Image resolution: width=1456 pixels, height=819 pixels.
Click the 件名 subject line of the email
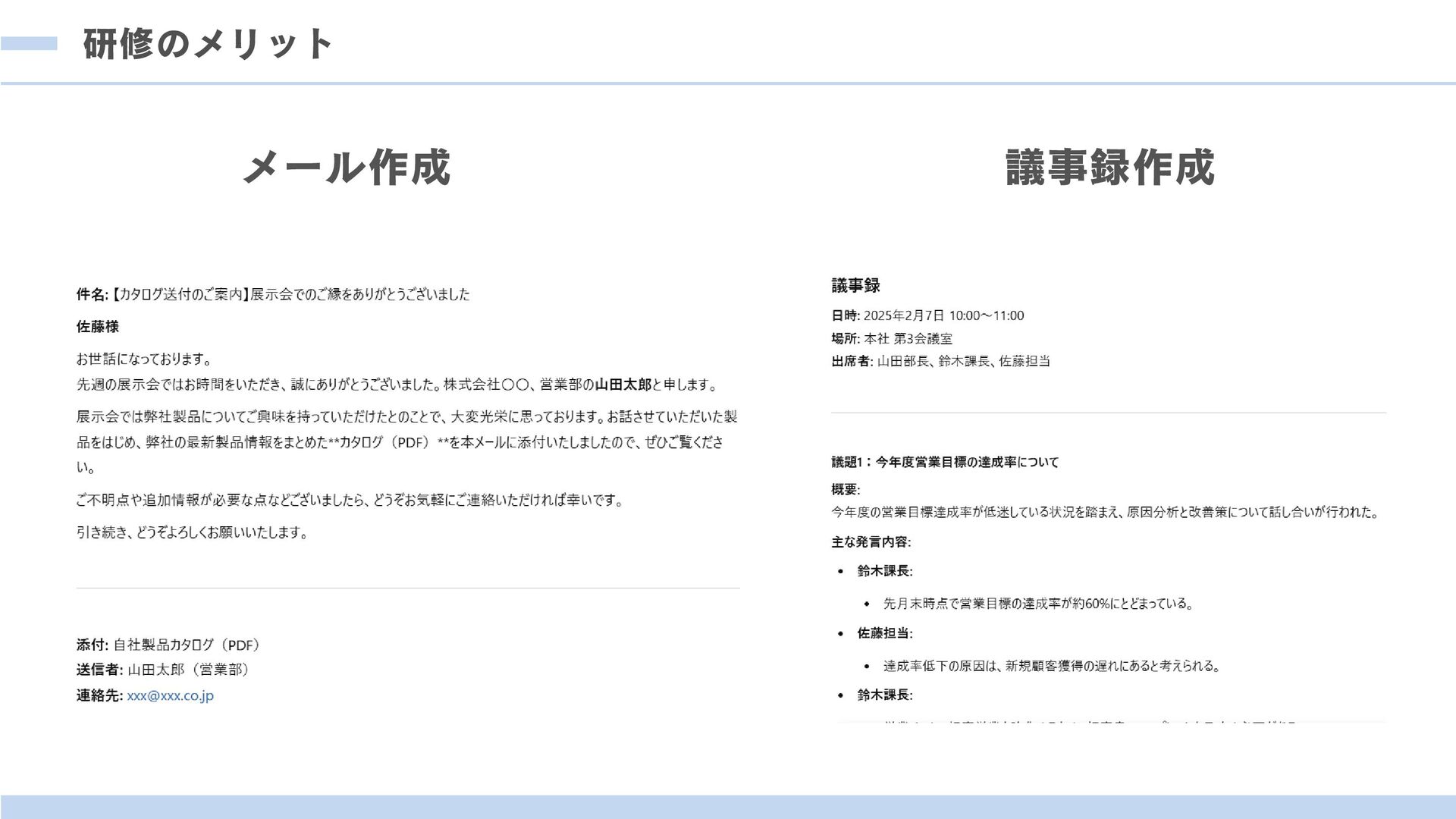coord(273,294)
